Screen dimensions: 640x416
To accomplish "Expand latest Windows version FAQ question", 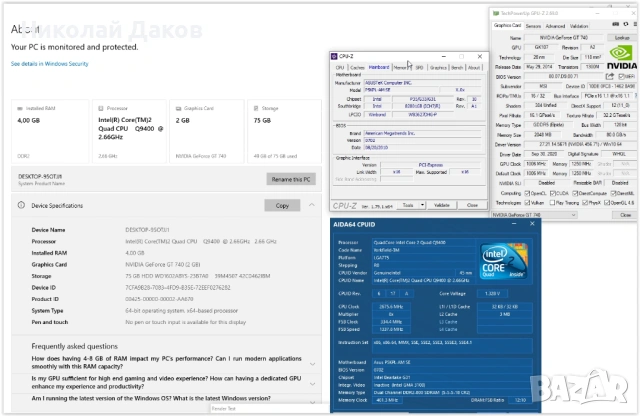I will (313, 402).
